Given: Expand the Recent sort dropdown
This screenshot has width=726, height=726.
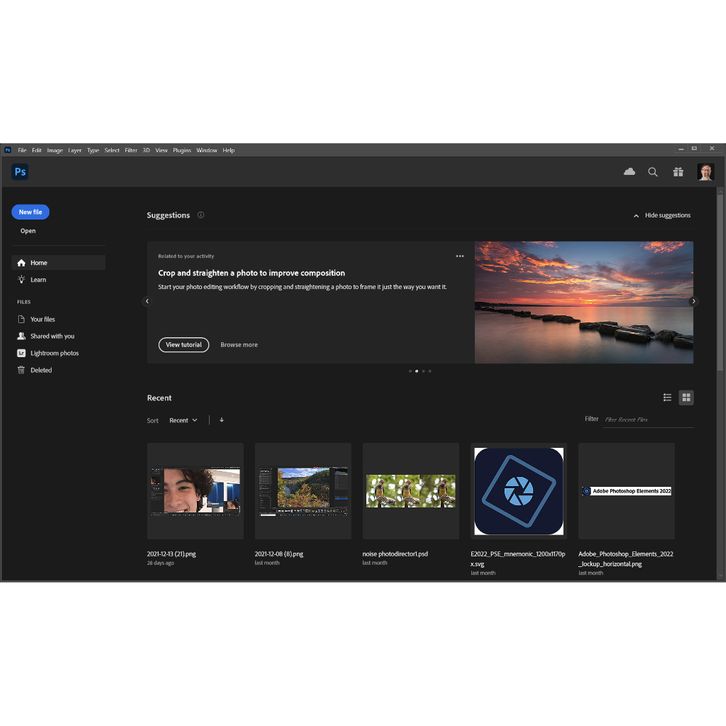Looking at the screenshot, I should (x=183, y=420).
